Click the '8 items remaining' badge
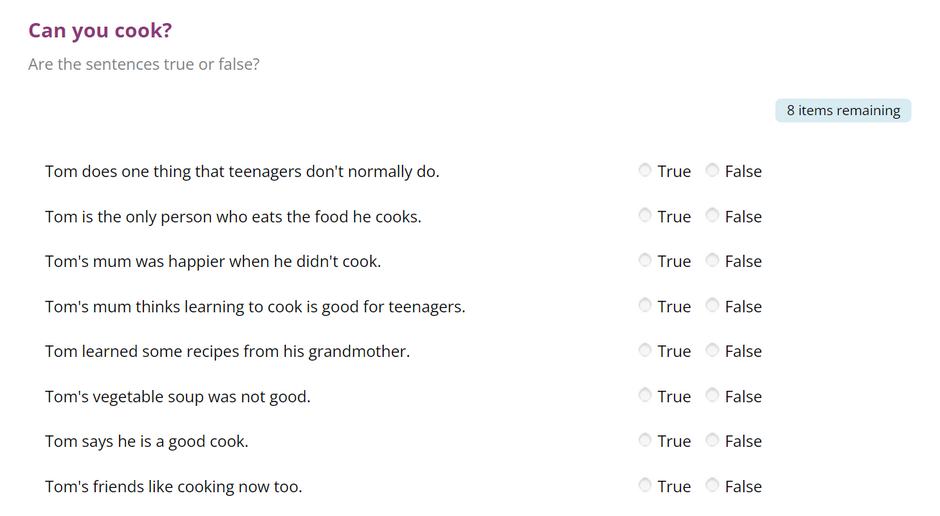This screenshot has height=516, width=940. 843,111
